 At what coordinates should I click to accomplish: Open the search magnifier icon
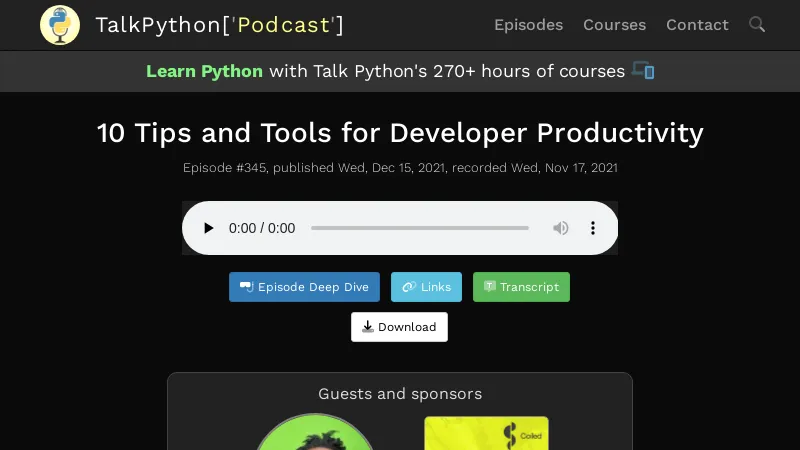click(757, 25)
